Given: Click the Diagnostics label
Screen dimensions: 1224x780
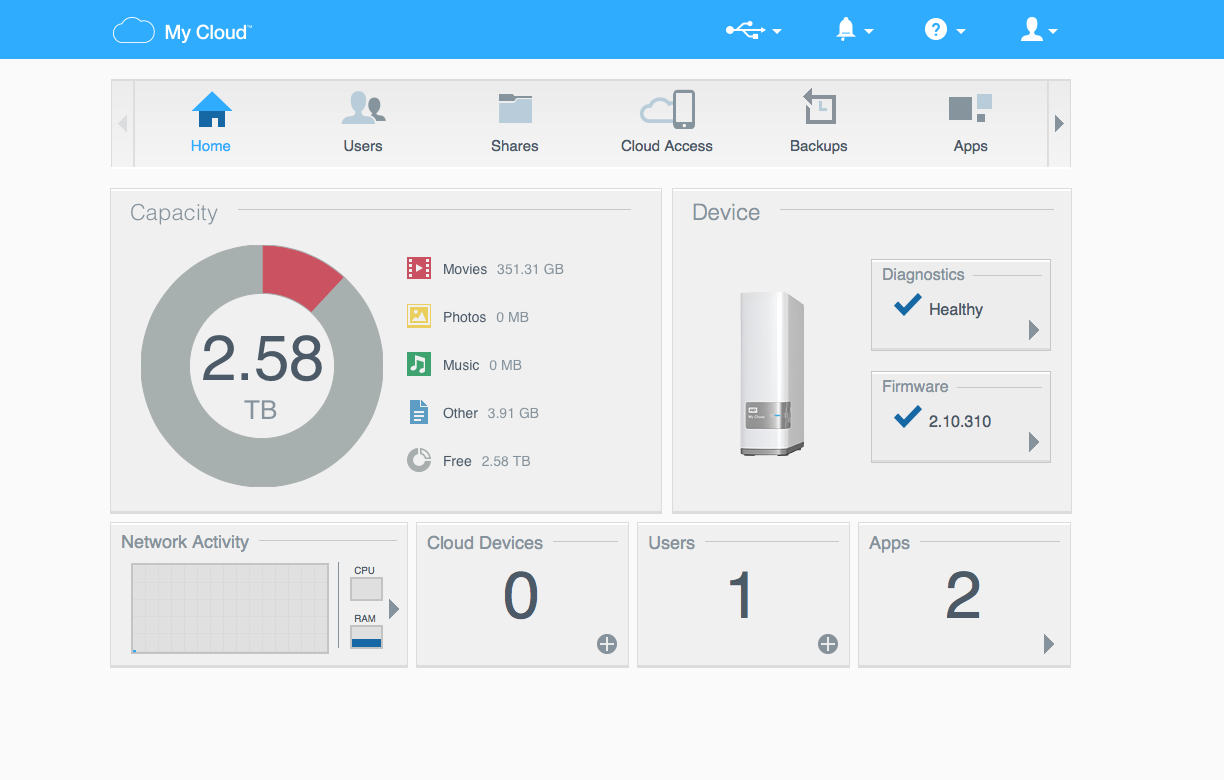Looking at the screenshot, I should coord(923,274).
